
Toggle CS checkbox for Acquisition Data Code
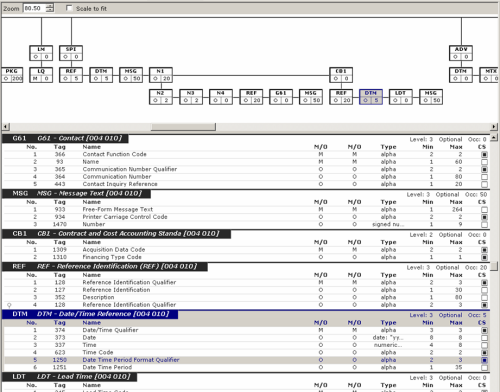point(484,250)
